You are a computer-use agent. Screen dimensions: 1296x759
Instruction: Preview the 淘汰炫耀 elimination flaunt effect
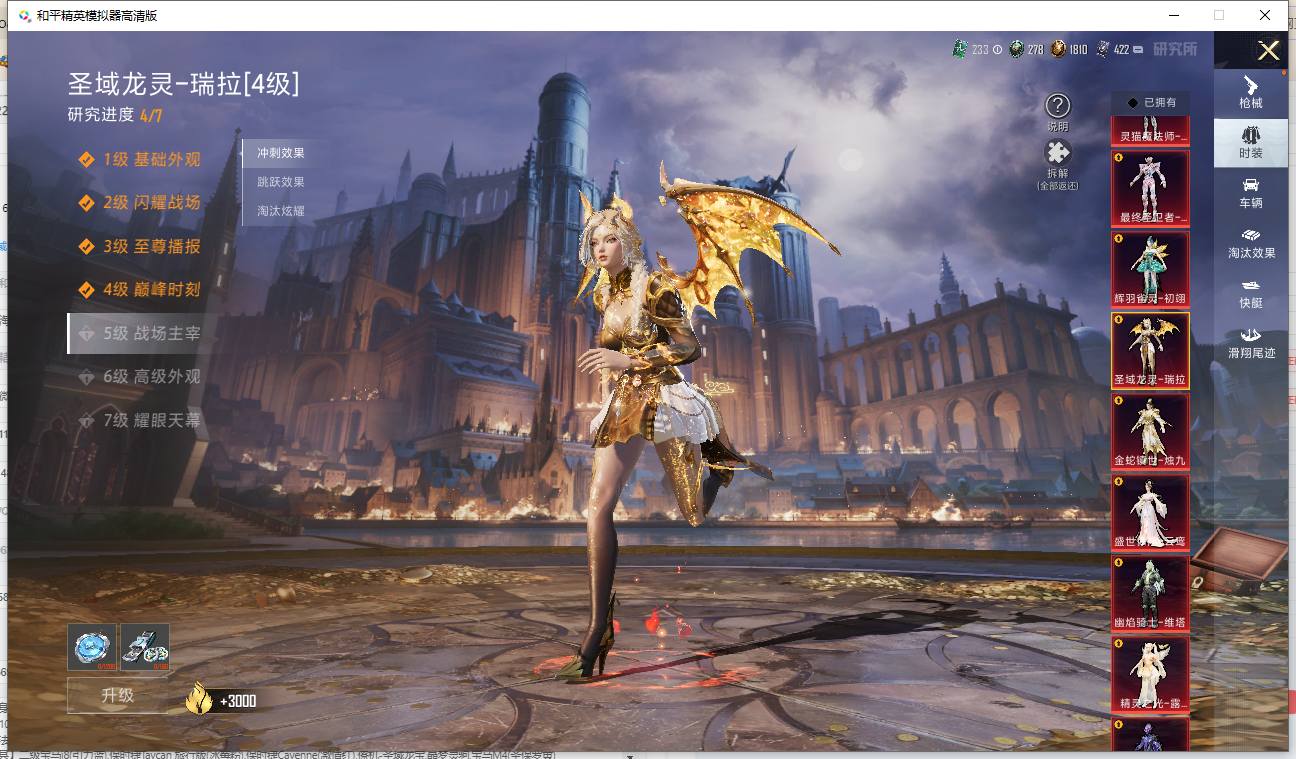tap(281, 211)
